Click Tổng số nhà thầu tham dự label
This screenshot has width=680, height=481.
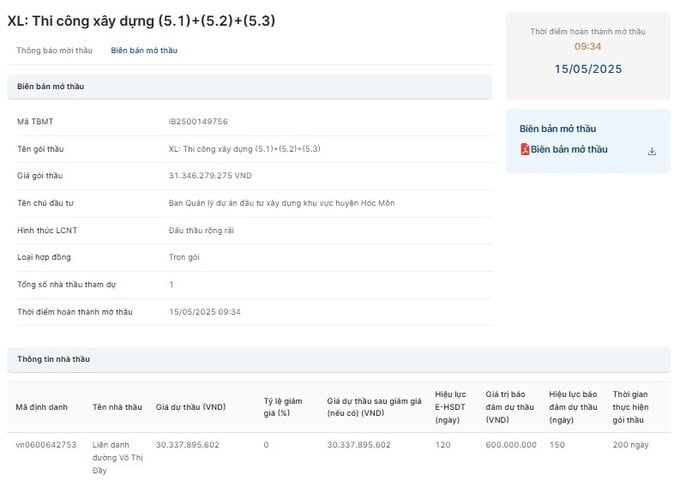point(67,285)
